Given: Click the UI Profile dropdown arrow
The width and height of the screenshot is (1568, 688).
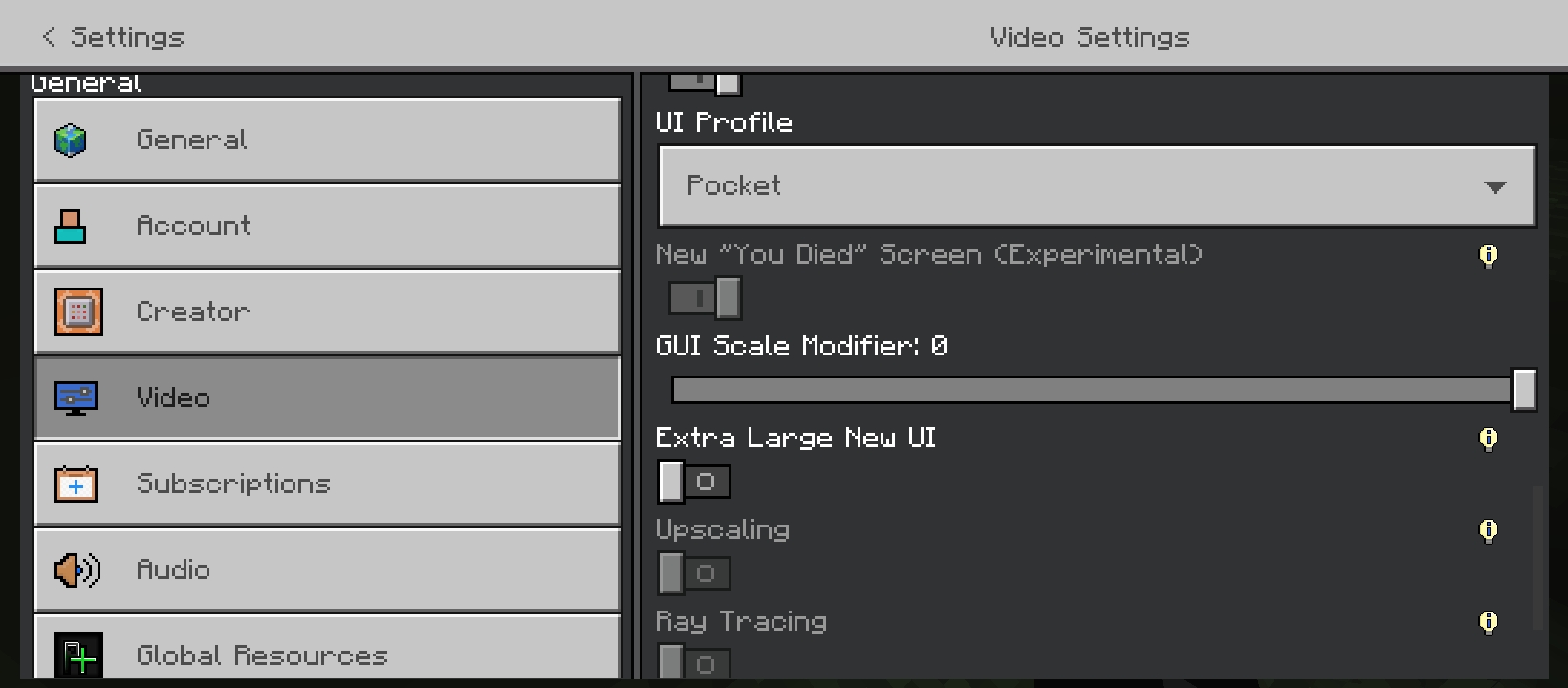Looking at the screenshot, I should coord(1494,187).
